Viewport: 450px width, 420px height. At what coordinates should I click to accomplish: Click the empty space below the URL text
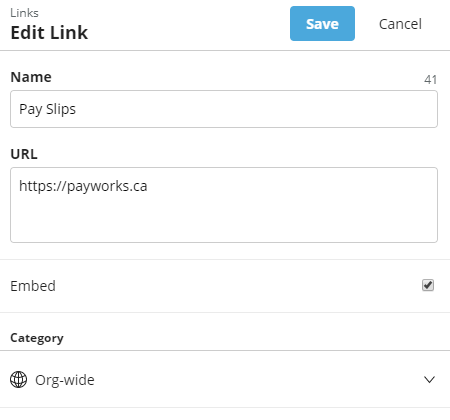click(224, 220)
